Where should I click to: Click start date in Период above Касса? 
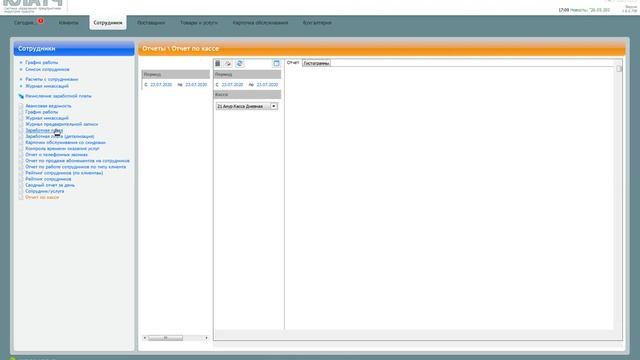pyautogui.click(x=232, y=85)
